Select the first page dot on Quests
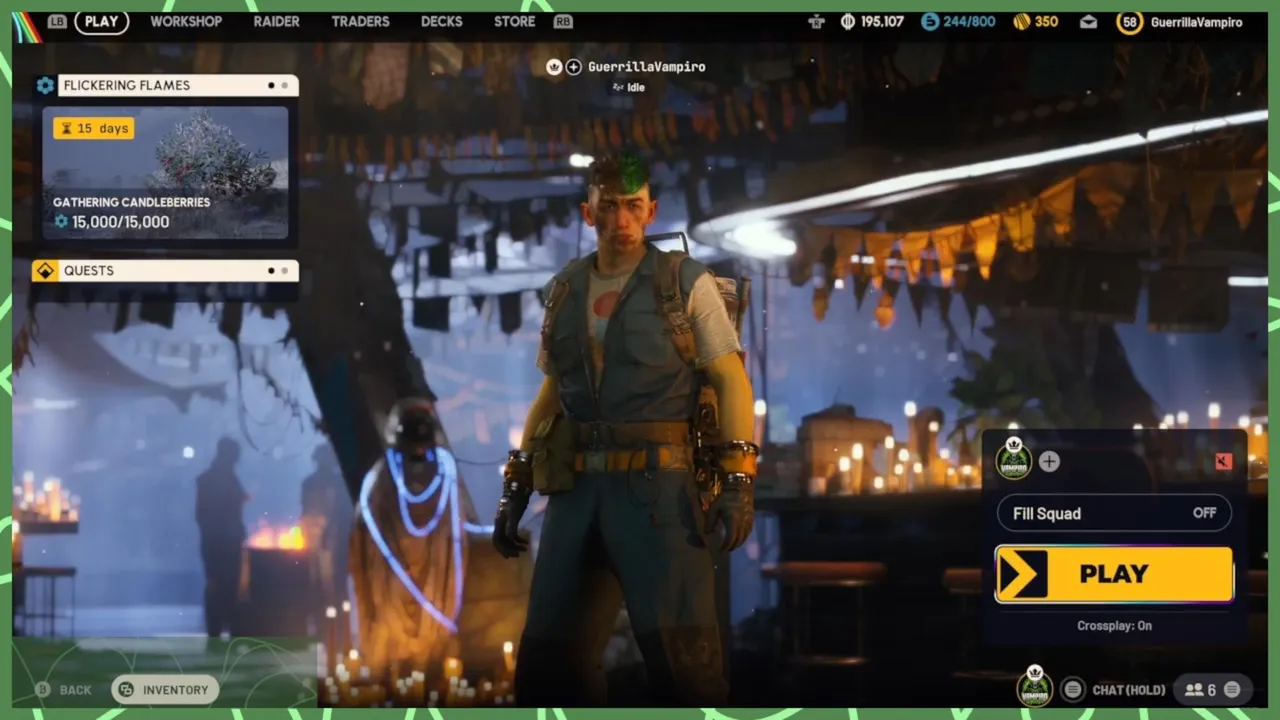The width and height of the screenshot is (1280, 720). 271,271
